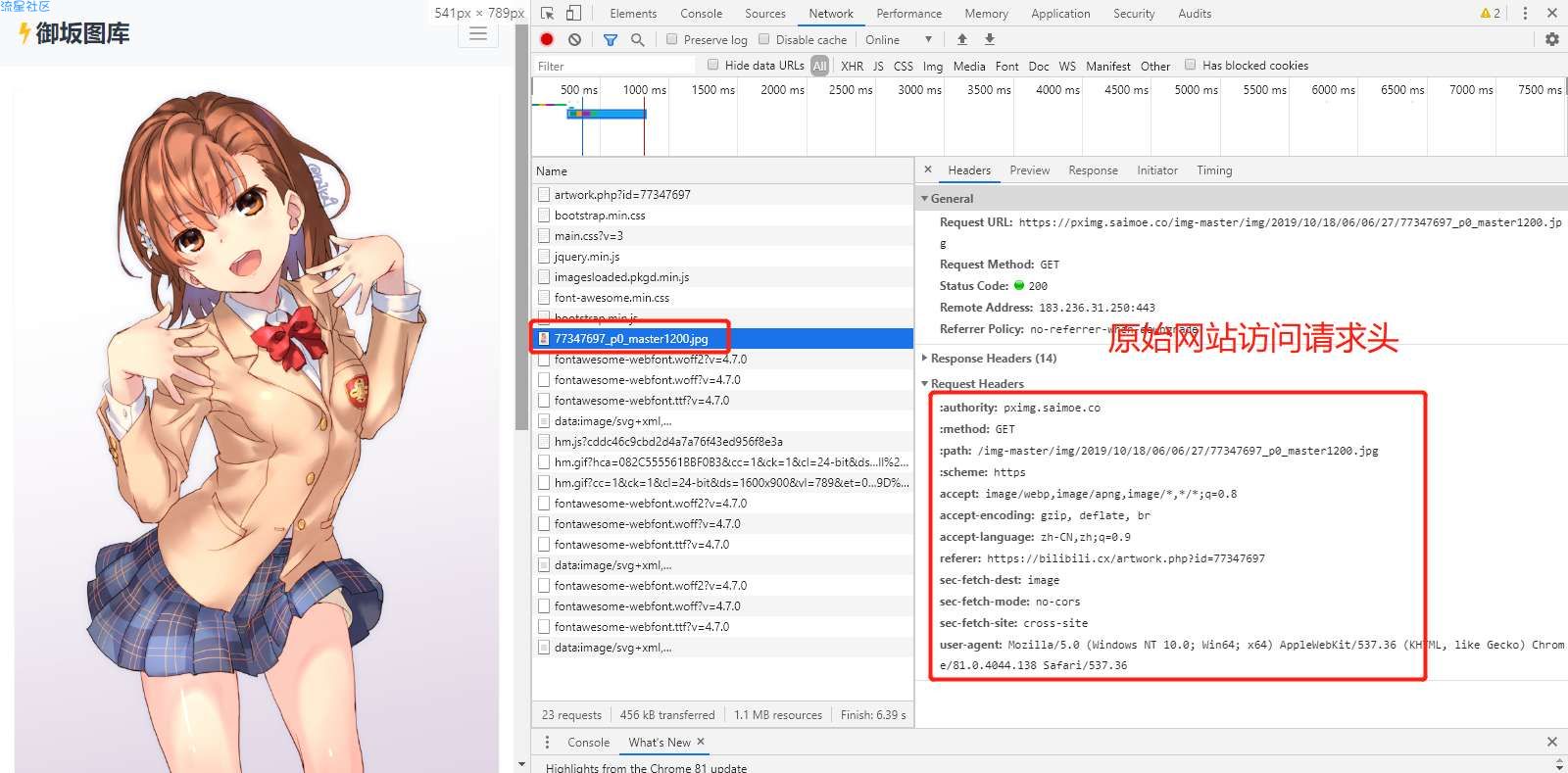Select bootstrap.min.css request
The width and height of the screenshot is (1568, 773).
click(x=722, y=215)
